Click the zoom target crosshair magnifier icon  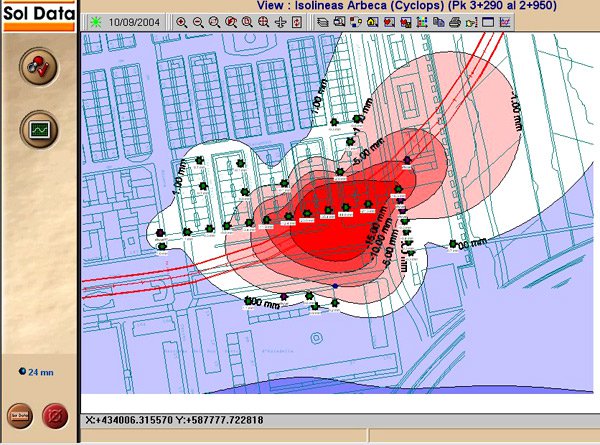pos(264,22)
